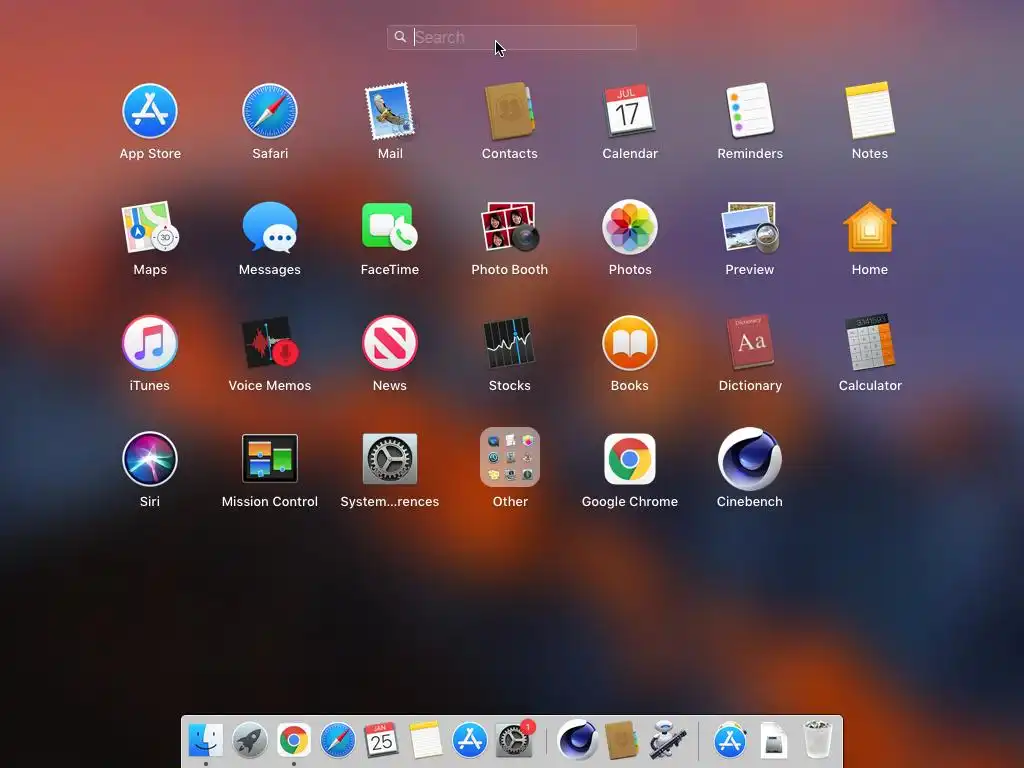This screenshot has height=768, width=1024.
Task: Open Dock Calendar showing JAN 25
Action: [x=381, y=740]
